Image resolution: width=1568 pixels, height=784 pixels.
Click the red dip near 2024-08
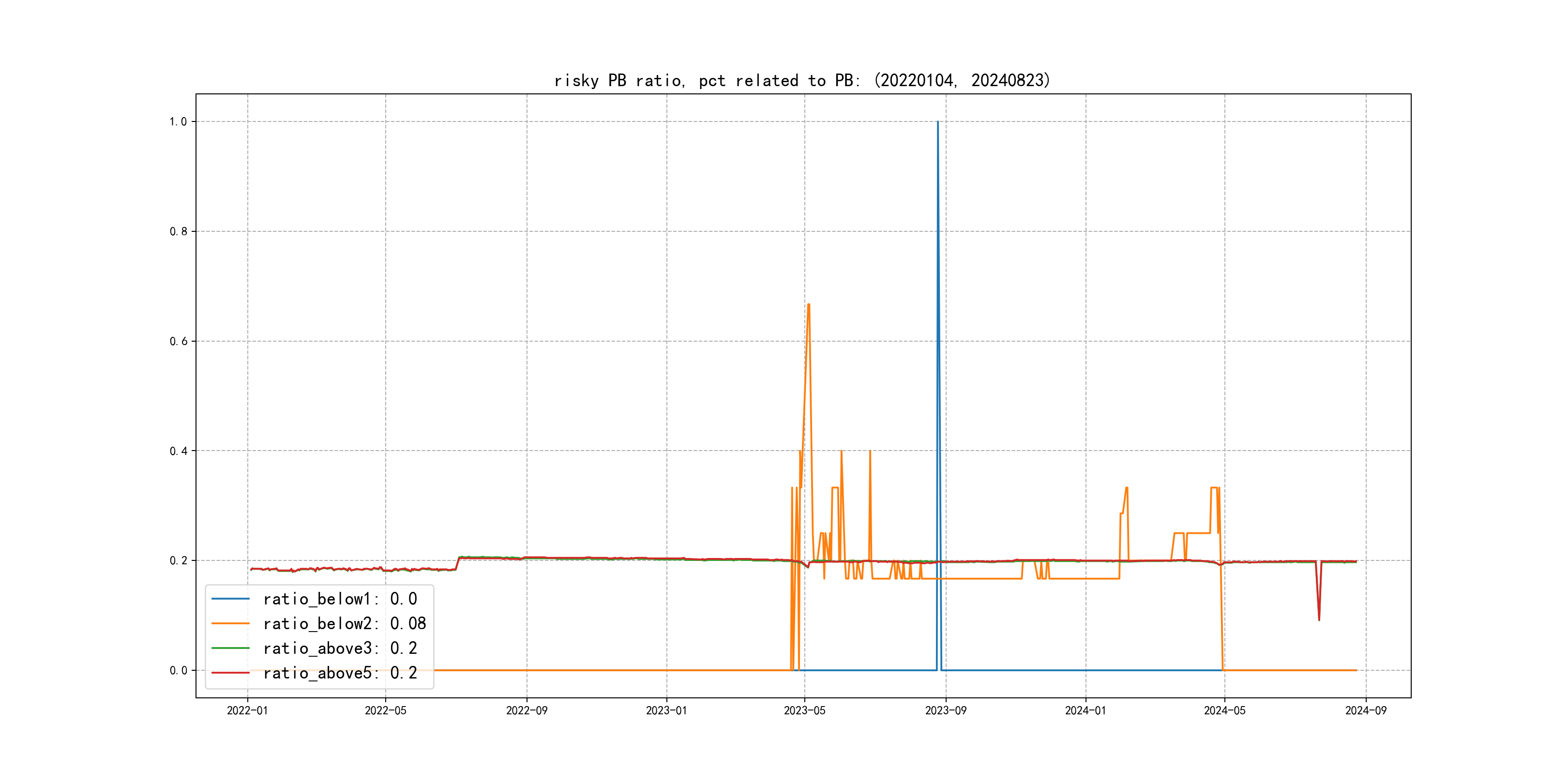(1319, 619)
